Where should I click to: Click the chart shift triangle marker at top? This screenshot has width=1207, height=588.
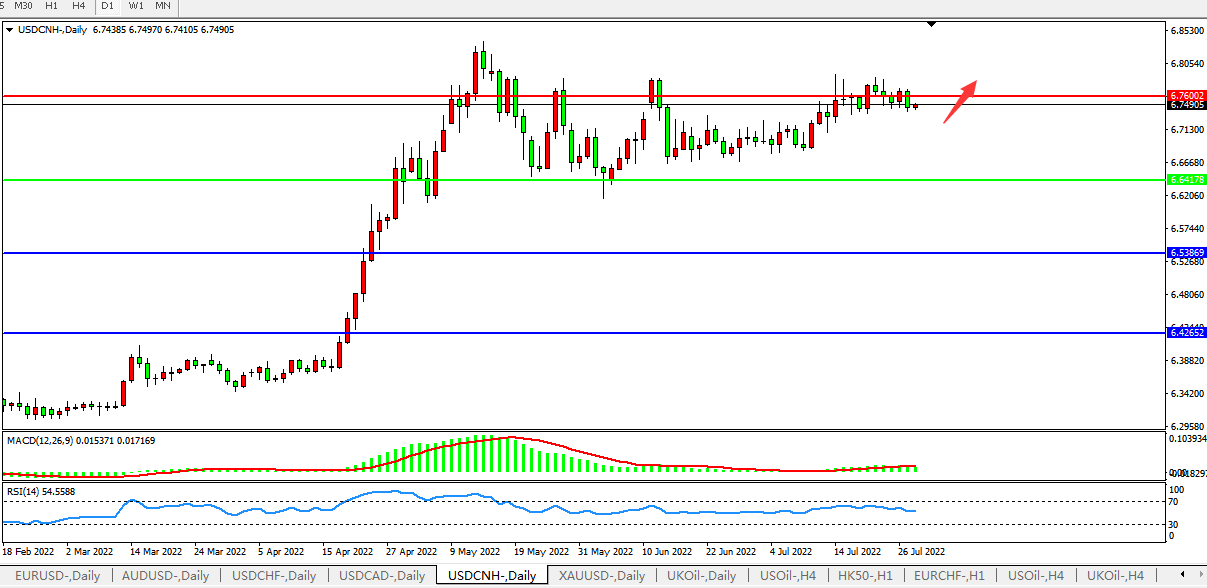(x=932, y=23)
